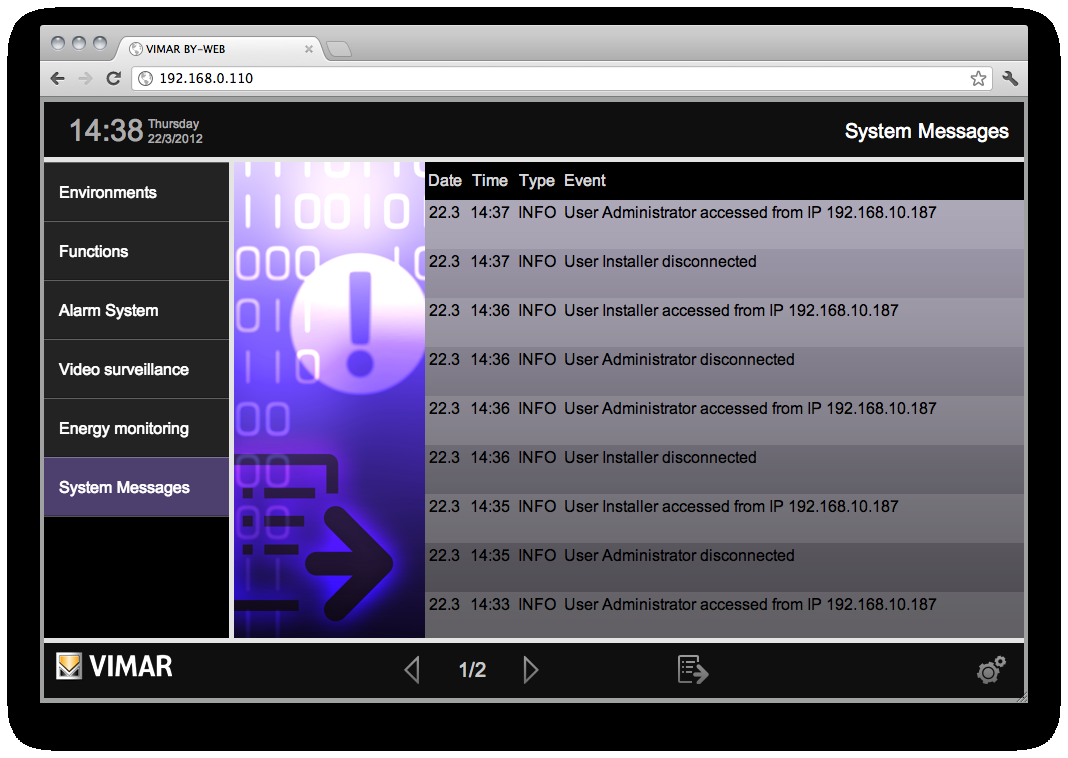The image size is (1068, 758).
Task: Click the address bar showing 192.168.0.110
Action: [x=563, y=78]
